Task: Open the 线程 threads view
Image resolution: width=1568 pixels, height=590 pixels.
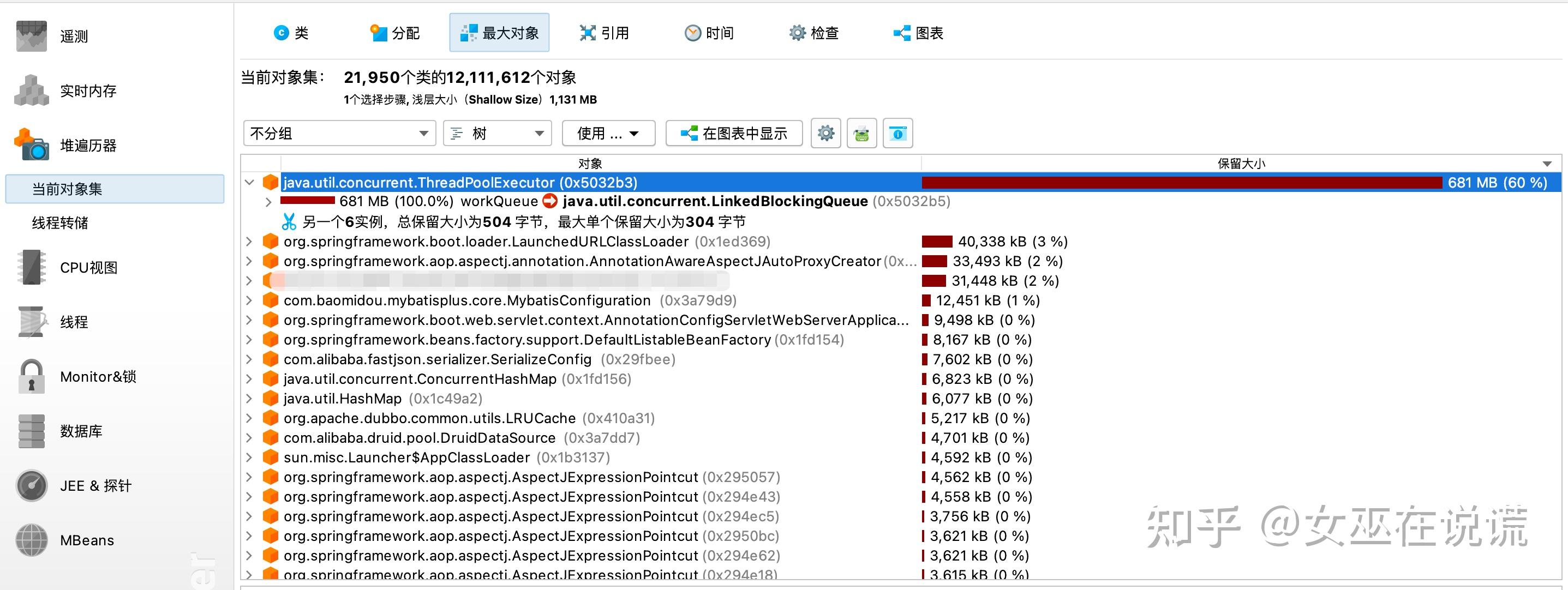Action: tap(74, 322)
